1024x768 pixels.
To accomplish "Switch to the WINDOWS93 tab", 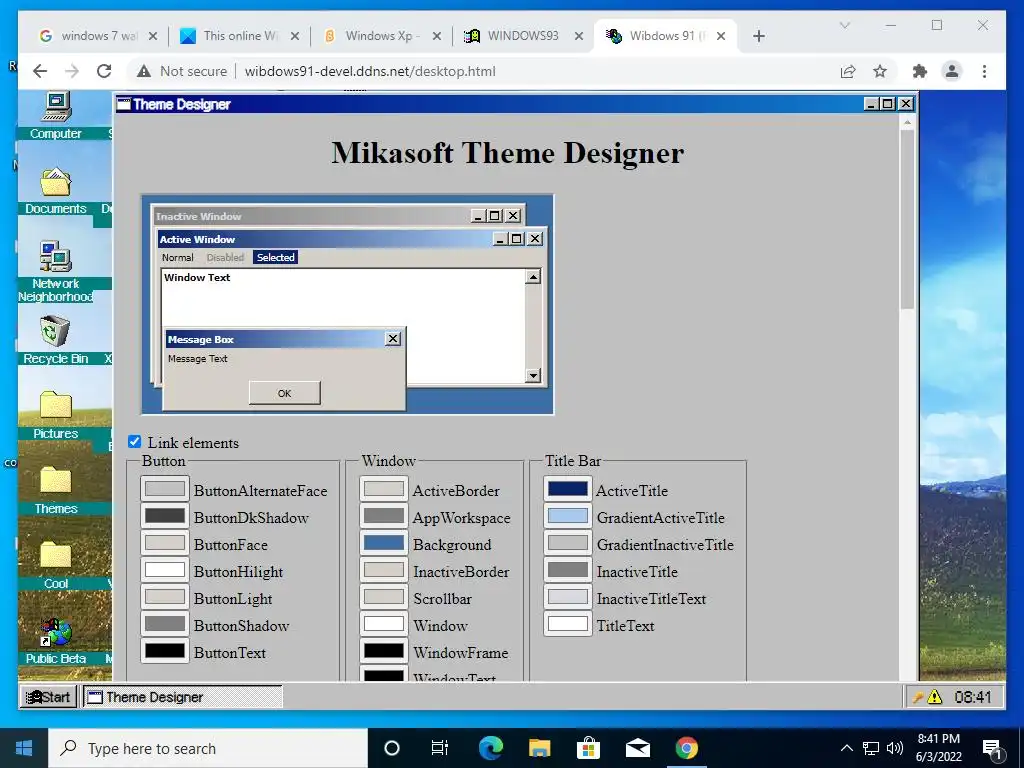I will tap(524, 36).
